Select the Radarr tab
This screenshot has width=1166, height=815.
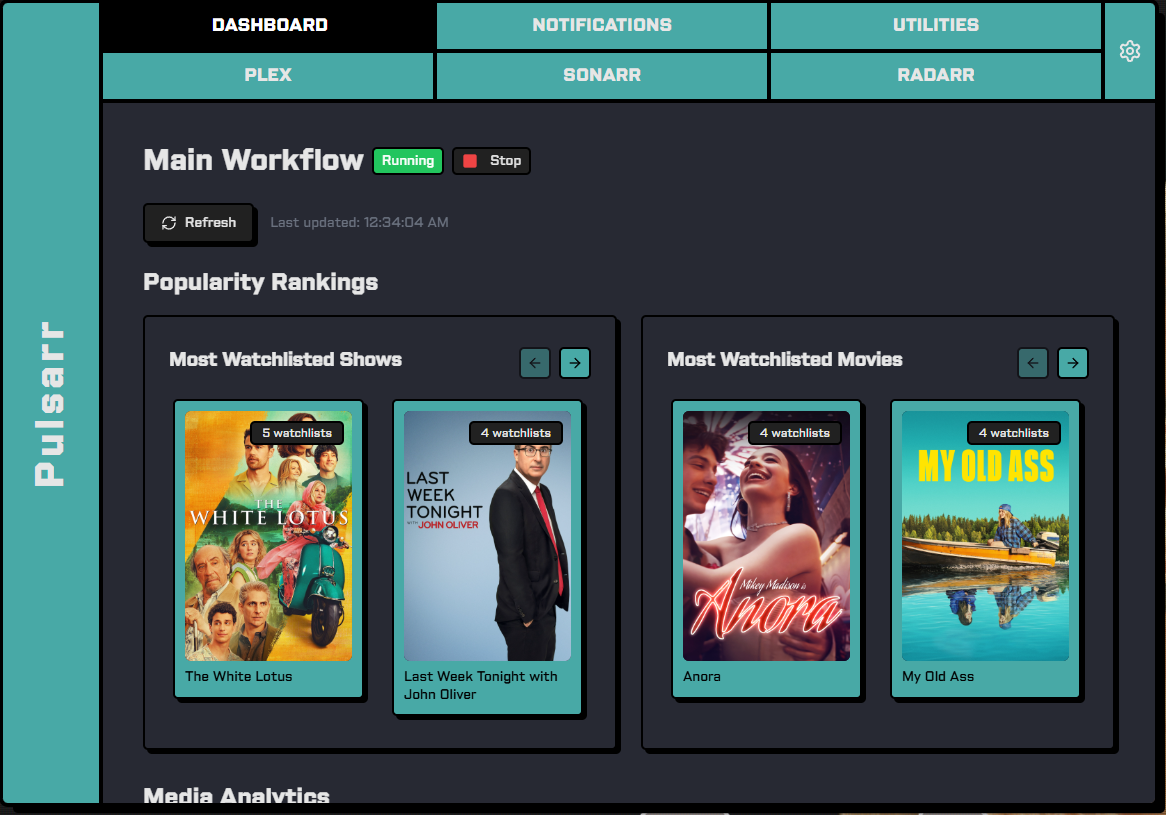point(935,75)
